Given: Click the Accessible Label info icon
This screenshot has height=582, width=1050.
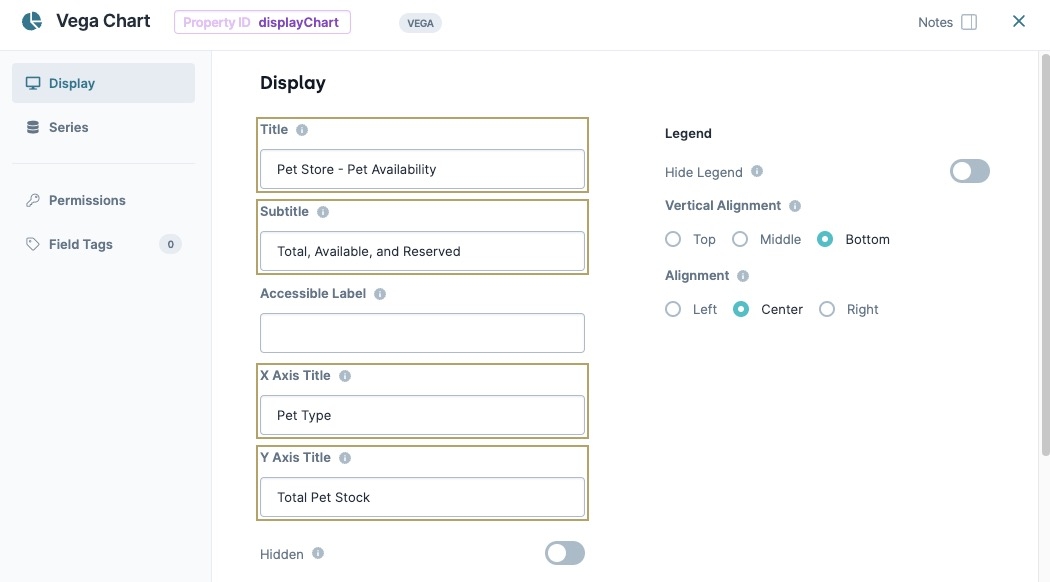Looking at the screenshot, I should (x=380, y=294).
